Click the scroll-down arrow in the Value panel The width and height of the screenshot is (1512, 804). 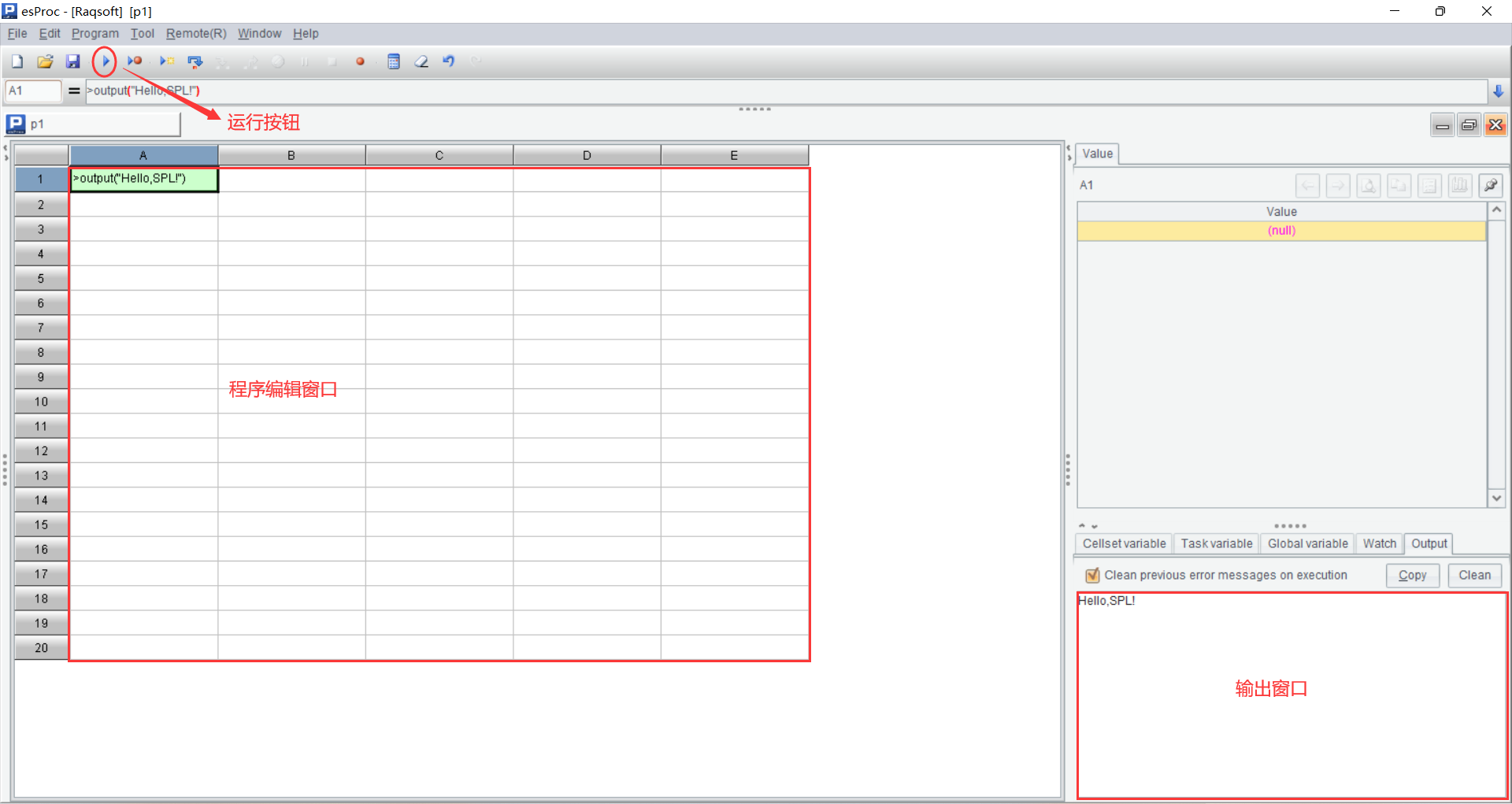coord(1496,498)
